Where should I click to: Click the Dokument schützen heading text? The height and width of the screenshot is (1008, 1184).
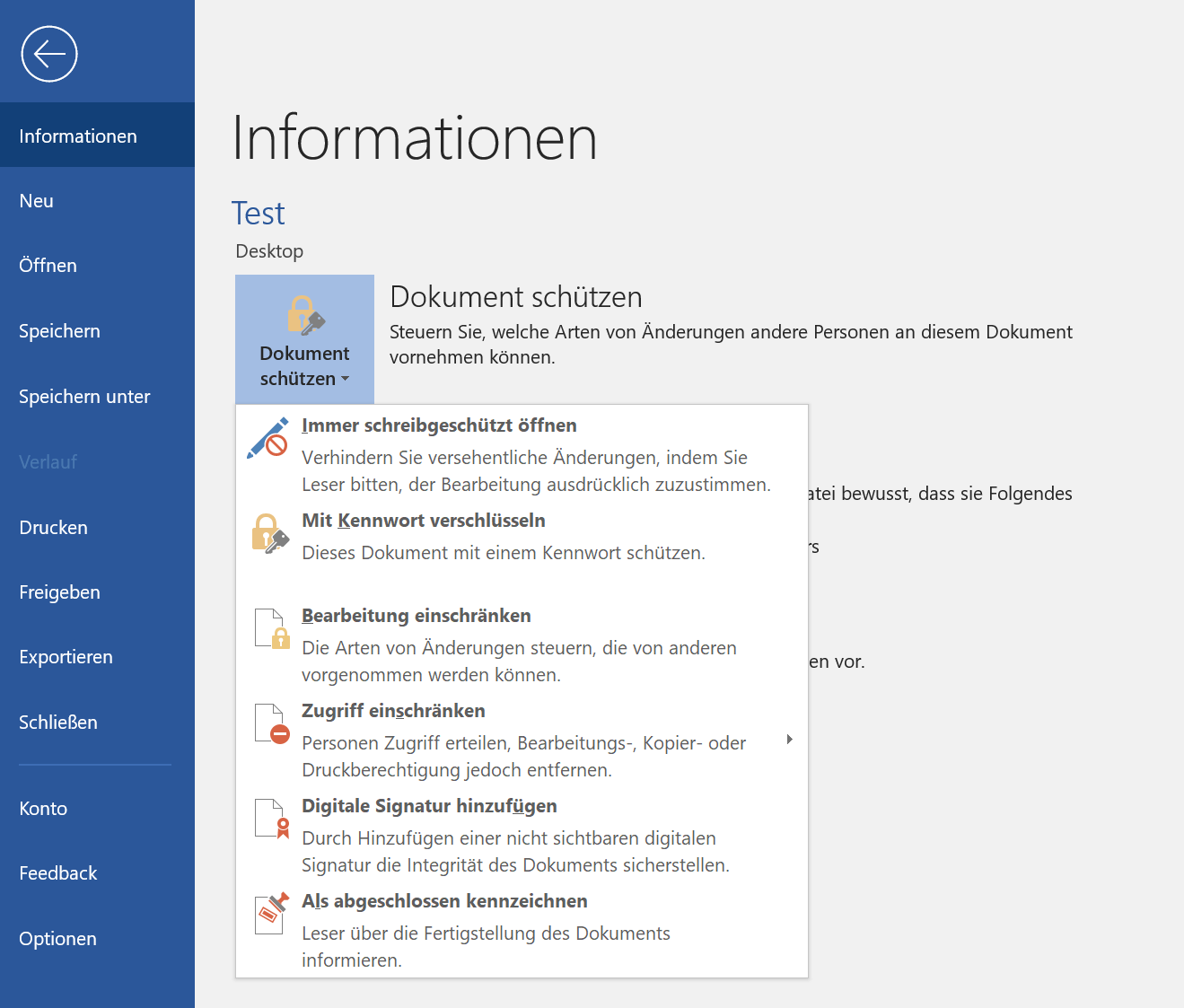tap(516, 297)
